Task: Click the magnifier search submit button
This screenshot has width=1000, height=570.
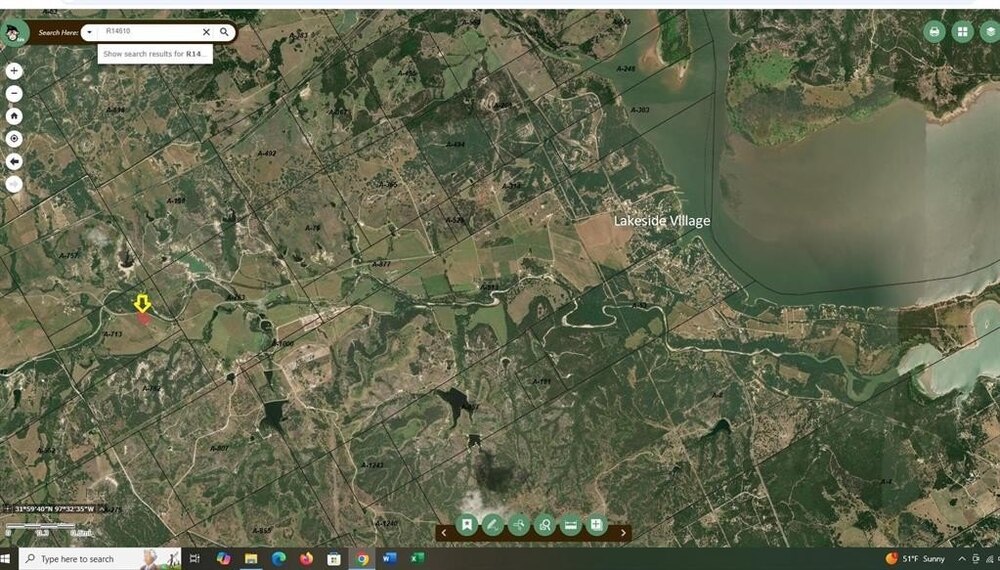Action: (225, 32)
